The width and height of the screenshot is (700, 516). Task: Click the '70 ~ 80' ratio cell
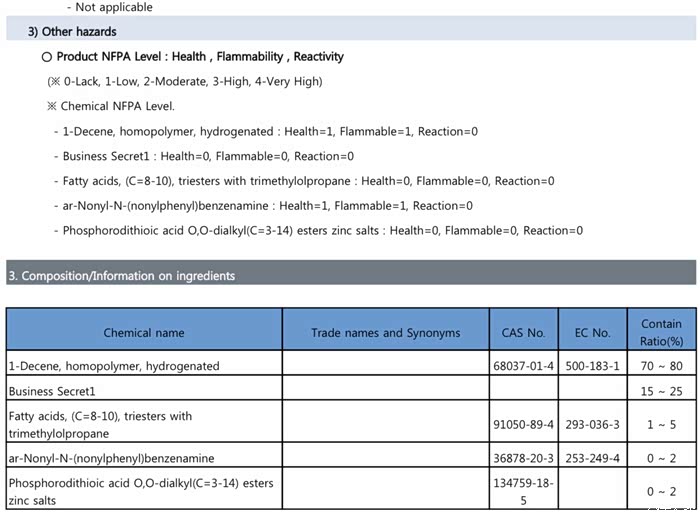pyautogui.click(x=661, y=366)
